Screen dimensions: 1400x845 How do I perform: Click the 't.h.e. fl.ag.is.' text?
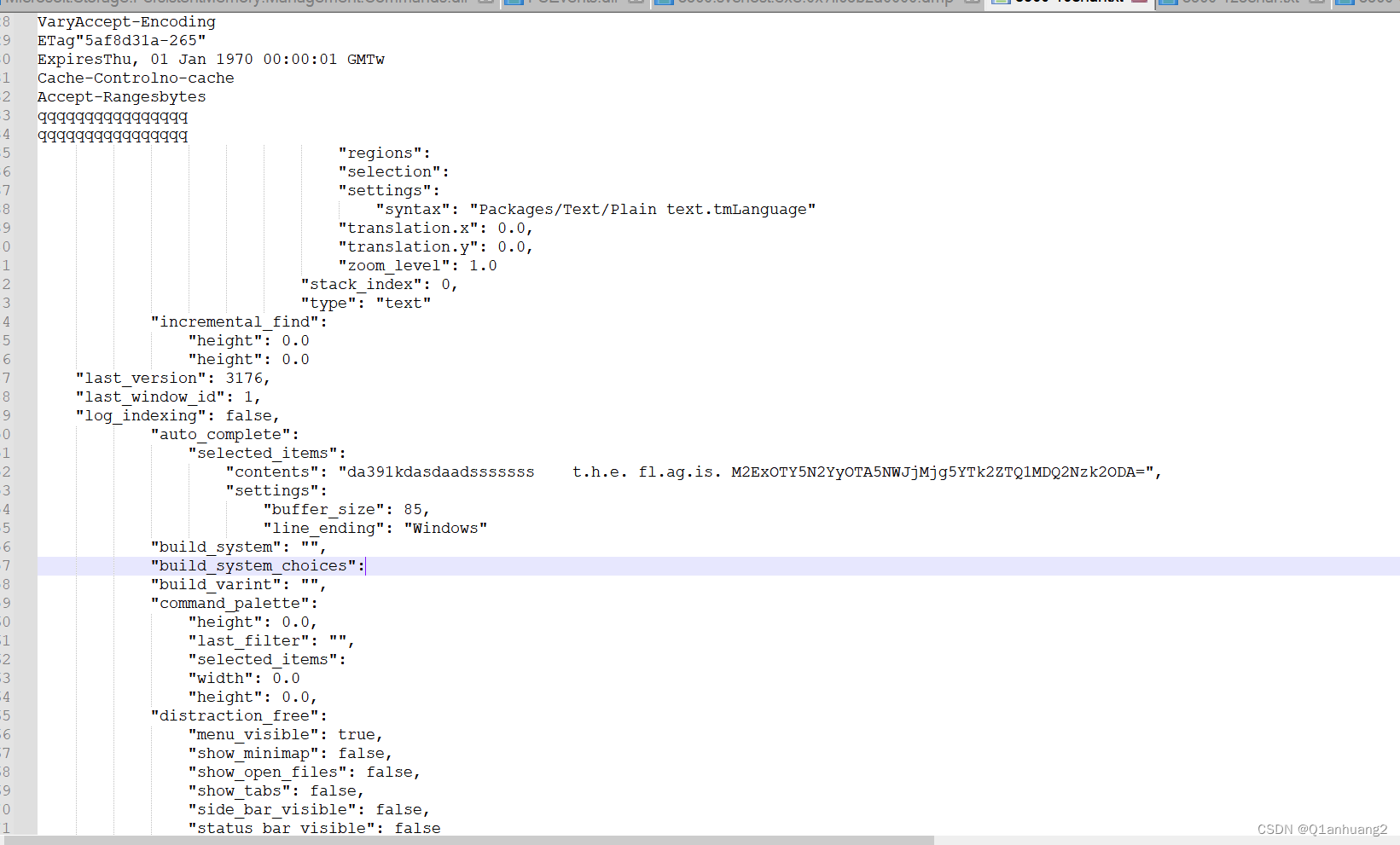(647, 472)
